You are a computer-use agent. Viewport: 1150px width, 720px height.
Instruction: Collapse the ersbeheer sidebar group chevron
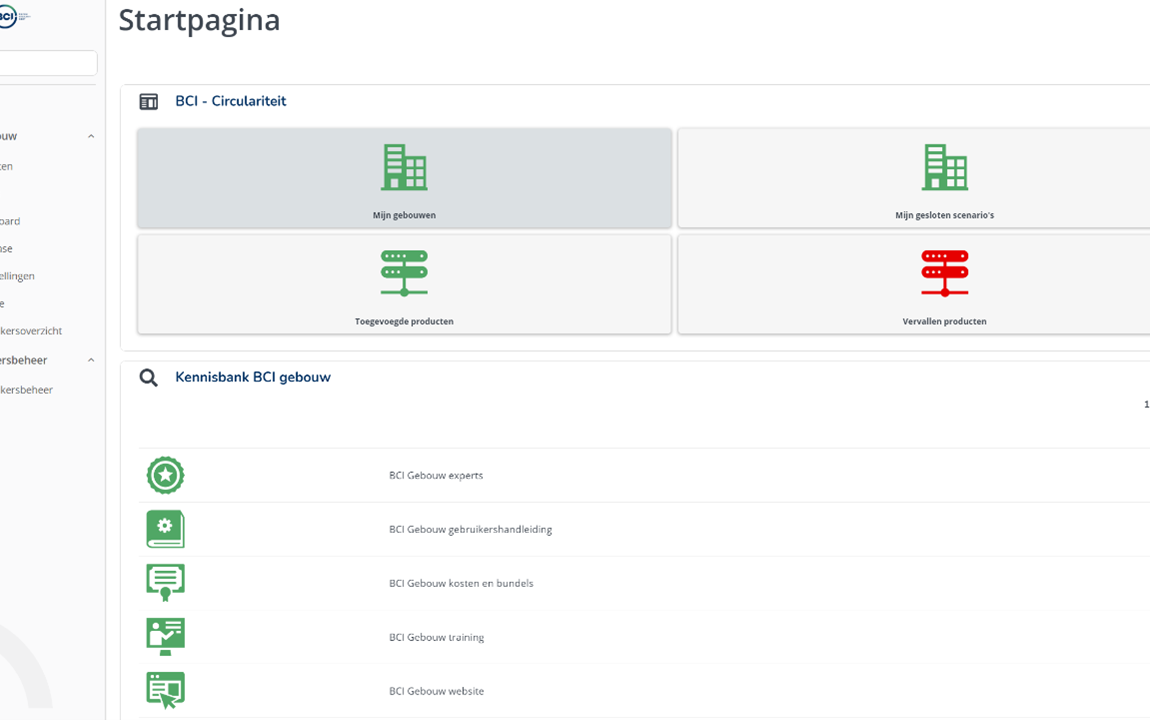coord(91,360)
